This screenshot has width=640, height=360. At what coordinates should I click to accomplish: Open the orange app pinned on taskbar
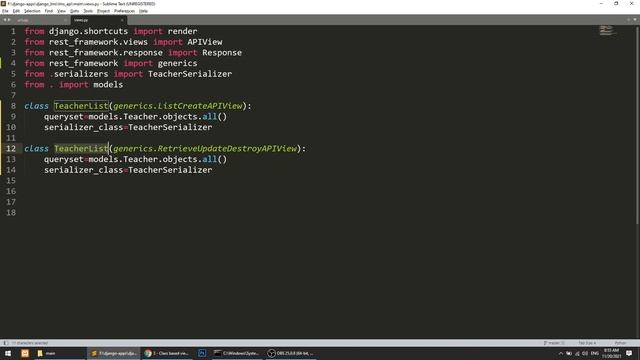(25, 353)
